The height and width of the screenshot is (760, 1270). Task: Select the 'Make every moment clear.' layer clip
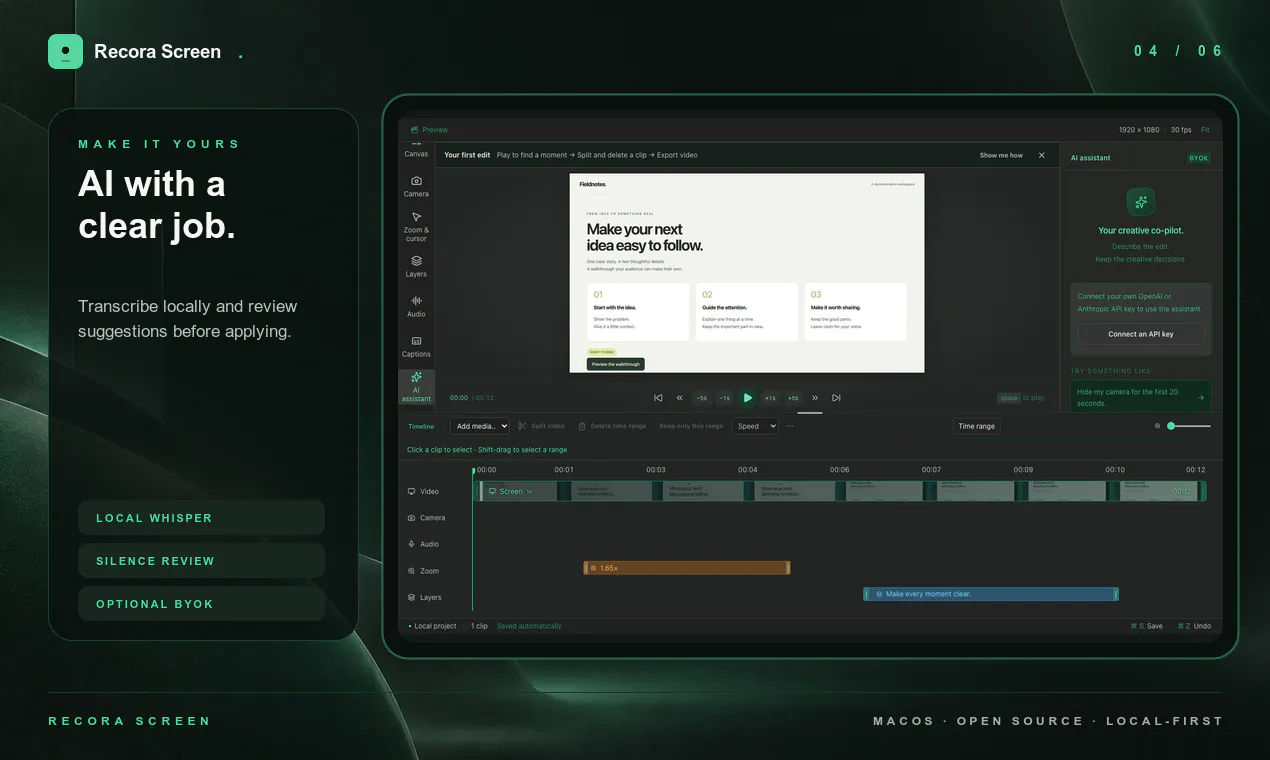tap(991, 594)
